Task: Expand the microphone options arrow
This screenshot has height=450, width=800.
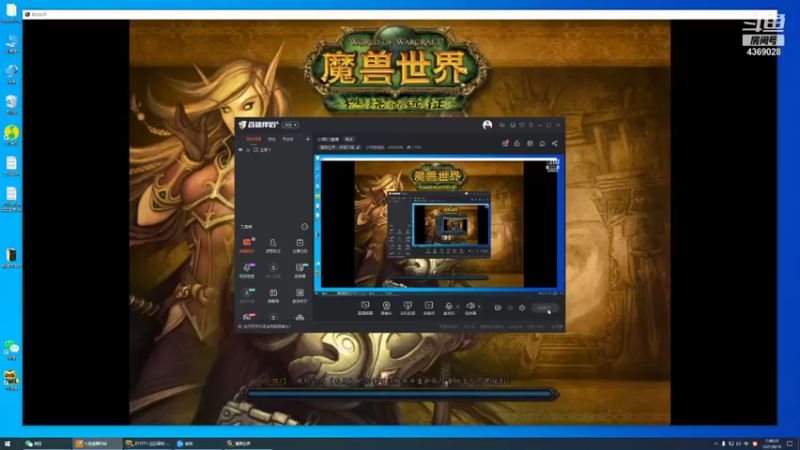Action: [458, 307]
